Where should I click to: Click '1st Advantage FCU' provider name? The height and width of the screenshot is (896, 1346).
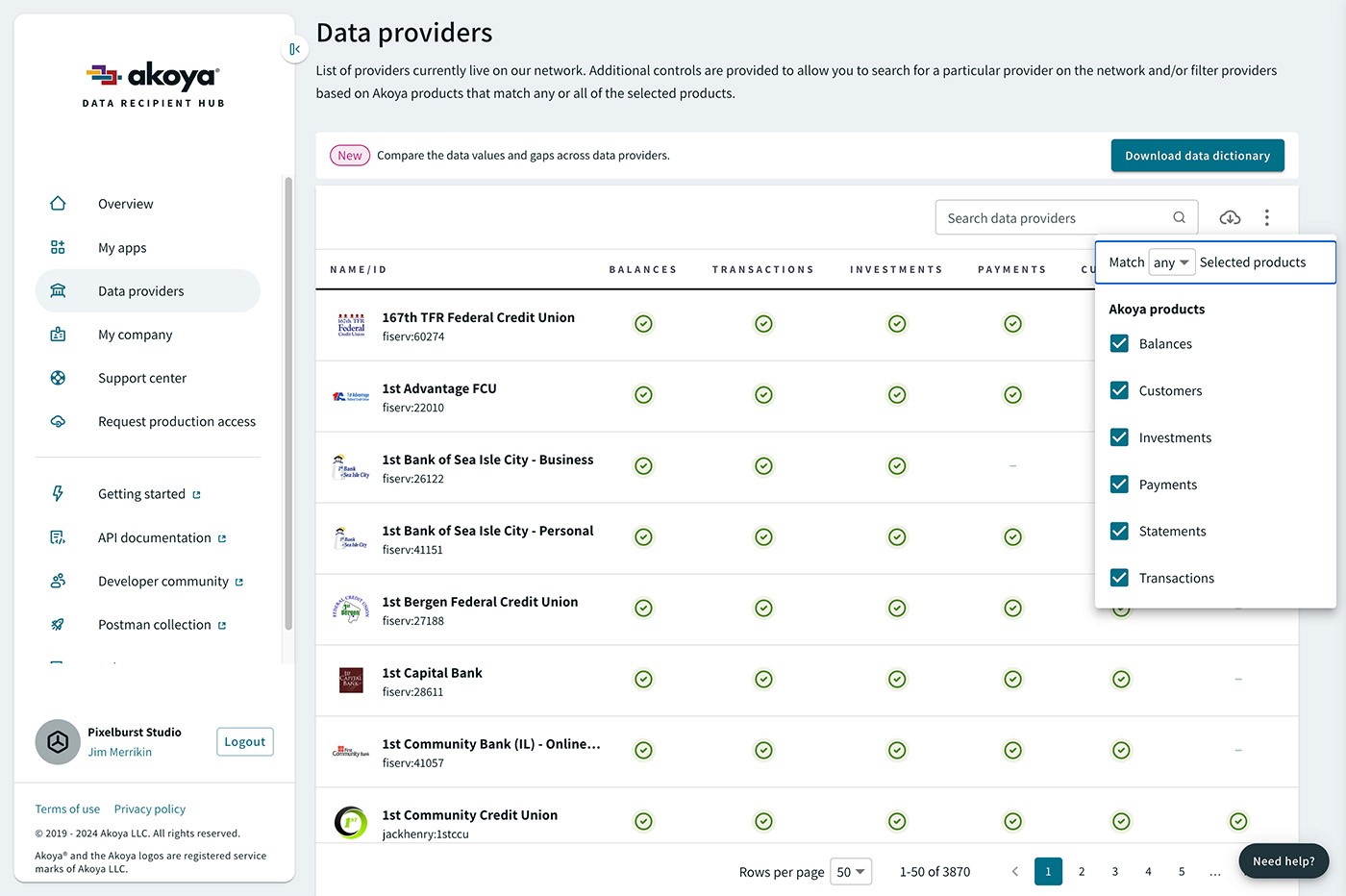[439, 388]
